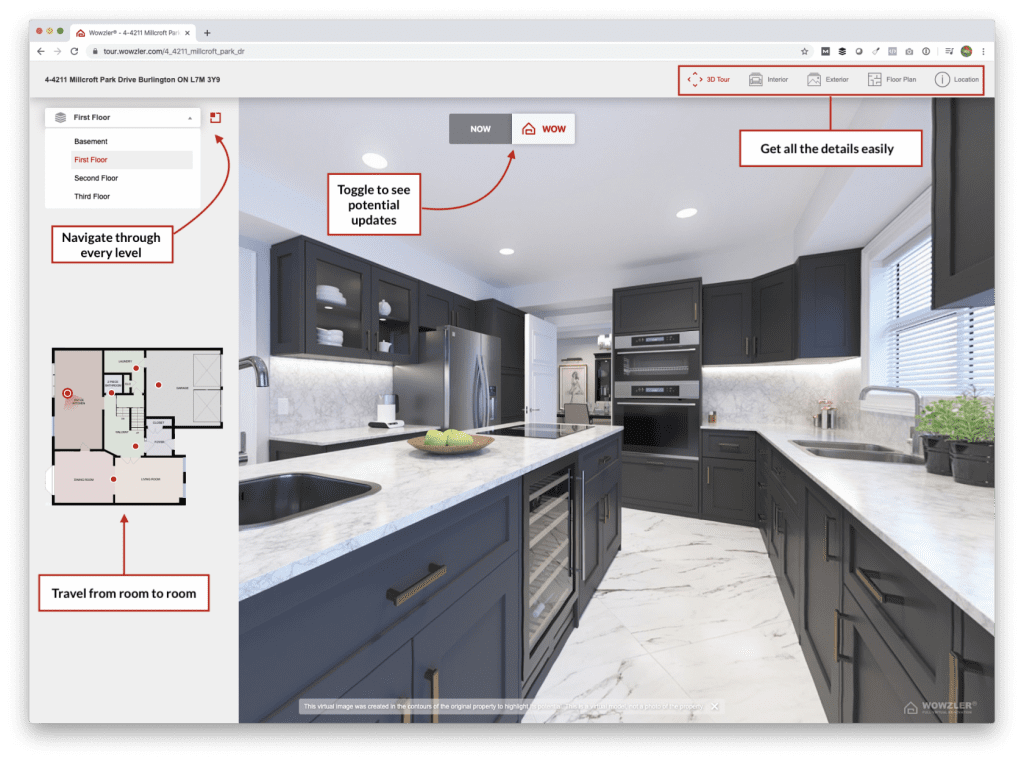Select Second Floor in the level list
Image resolution: width=1024 pixels, height=762 pixels.
click(96, 178)
